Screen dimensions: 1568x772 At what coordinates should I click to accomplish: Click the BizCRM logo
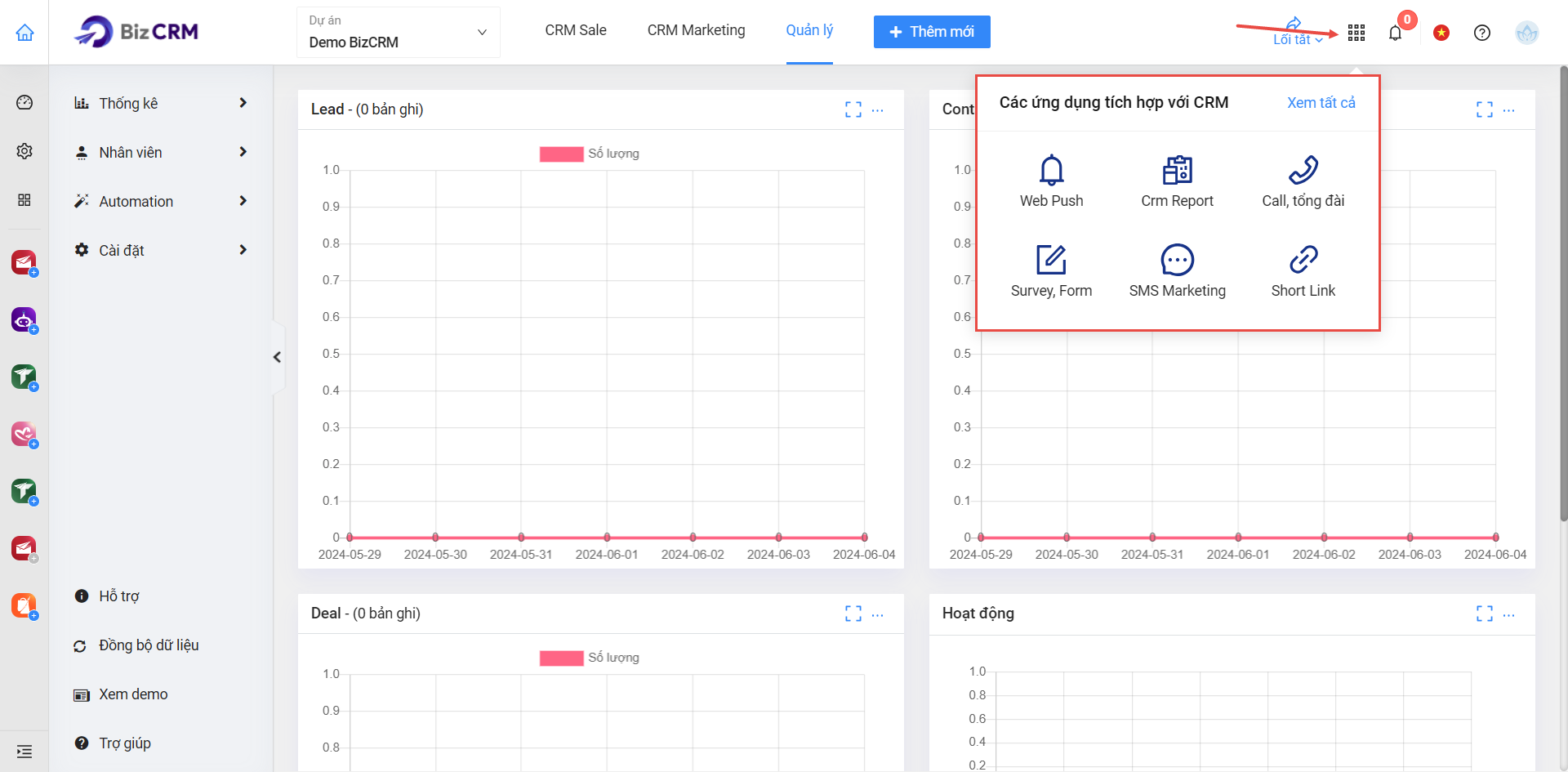pos(136,32)
